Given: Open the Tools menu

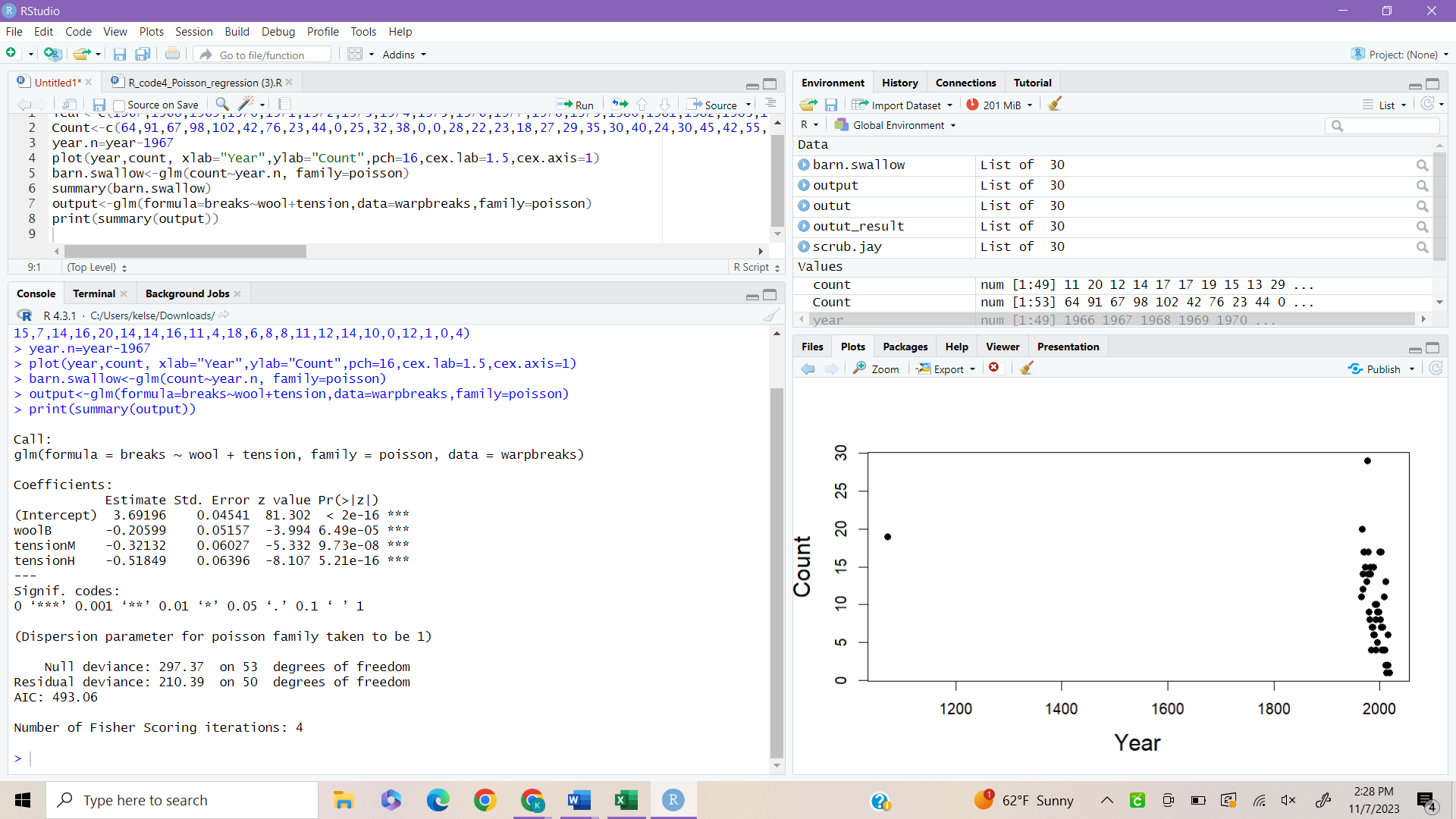Looking at the screenshot, I should pos(363,32).
